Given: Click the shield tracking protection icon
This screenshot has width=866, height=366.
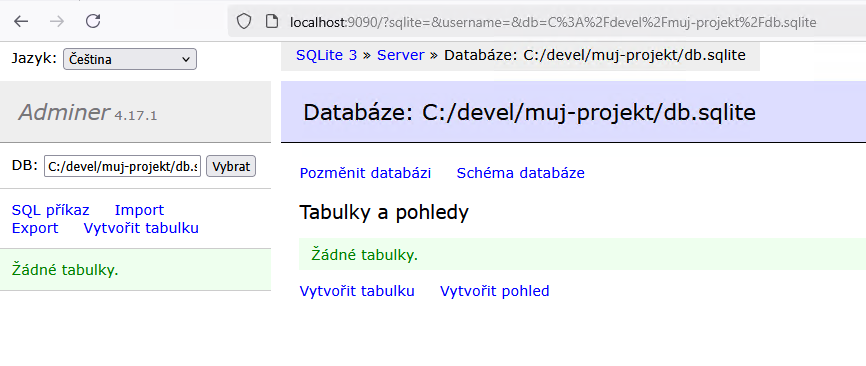Looking at the screenshot, I should pos(244,22).
